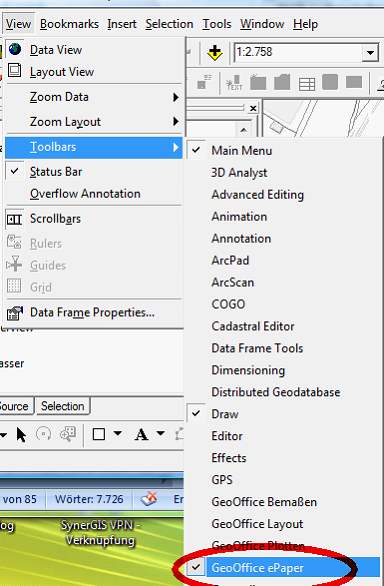Click the Data View globe icon
The width and height of the screenshot is (384, 586).
tap(15, 49)
